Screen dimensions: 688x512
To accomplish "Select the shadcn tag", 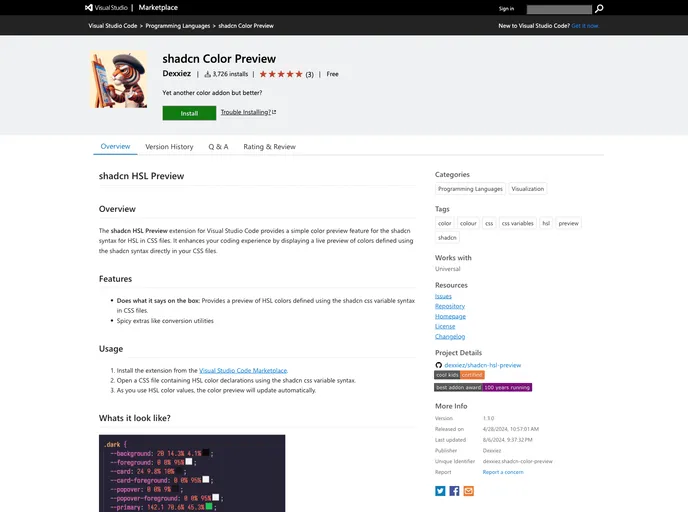I will coord(447,238).
